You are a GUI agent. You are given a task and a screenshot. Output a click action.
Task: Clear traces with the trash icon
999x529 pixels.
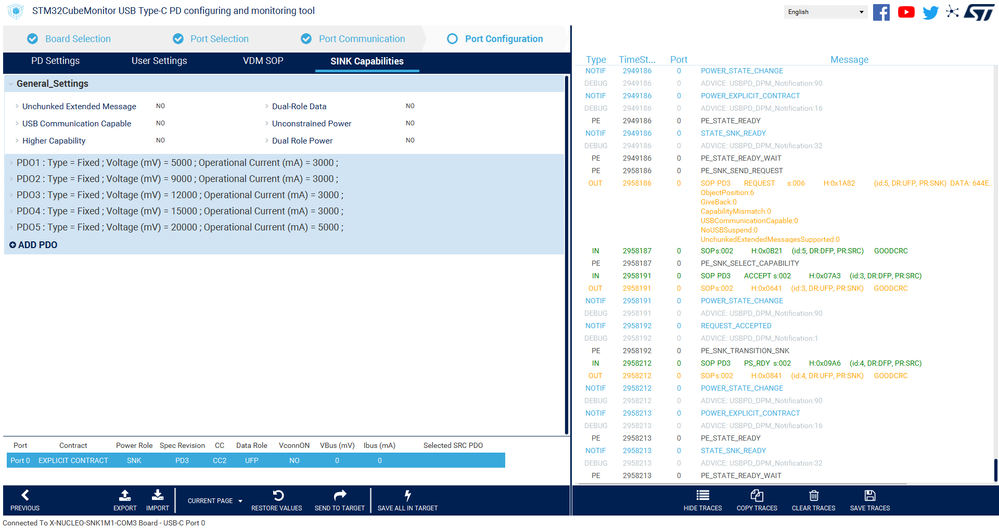pyautogui.click(x=814, y=500)
